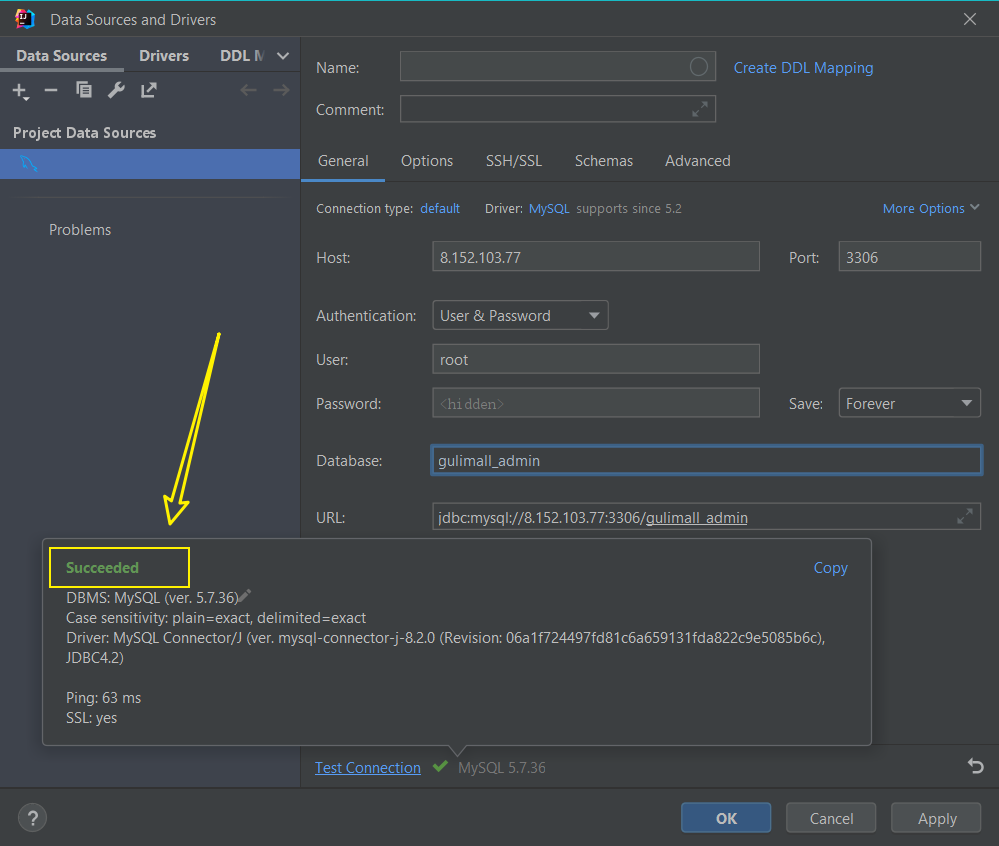Remove selected data source with minus icon

tap(51, 90)
